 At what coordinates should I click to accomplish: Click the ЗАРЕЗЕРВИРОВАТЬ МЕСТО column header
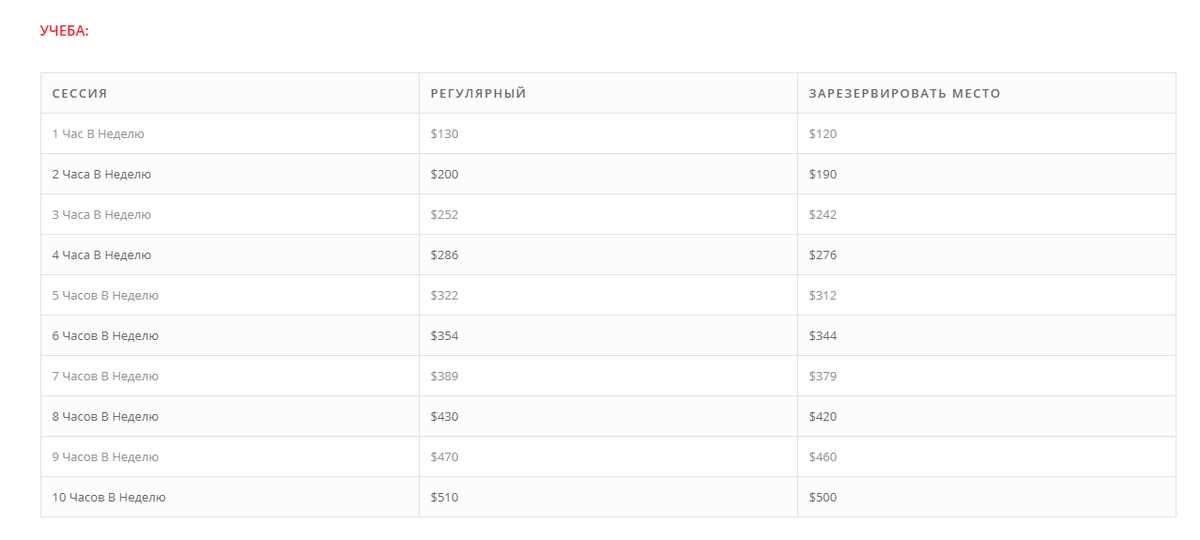pyautogui.click(x=904, y=94)
